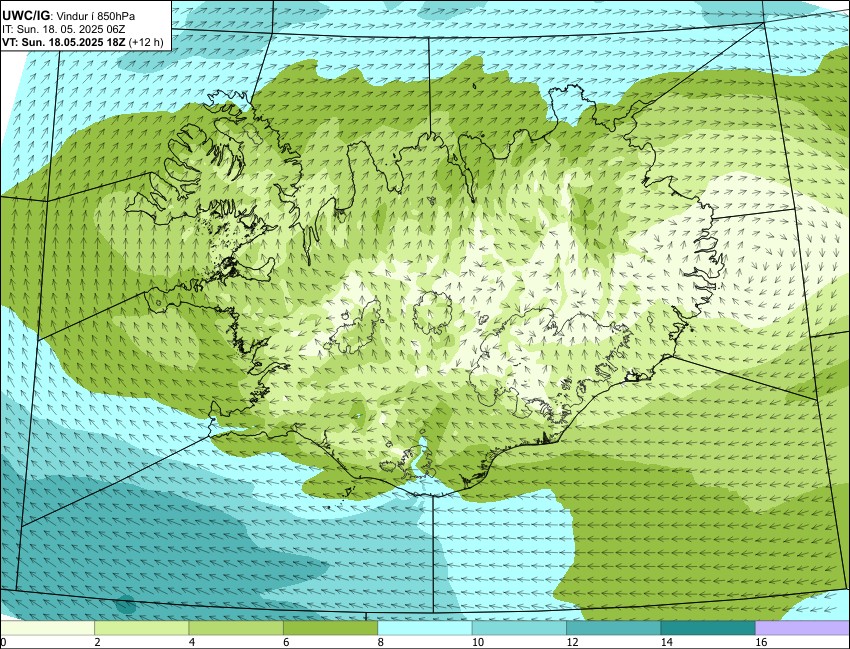This screenshot has height=649, width=850.
Task: Click the 'IT: Sun. 18. 05. 2025 06Z' line
Action: pyautogui.click(x=64, y=29)
